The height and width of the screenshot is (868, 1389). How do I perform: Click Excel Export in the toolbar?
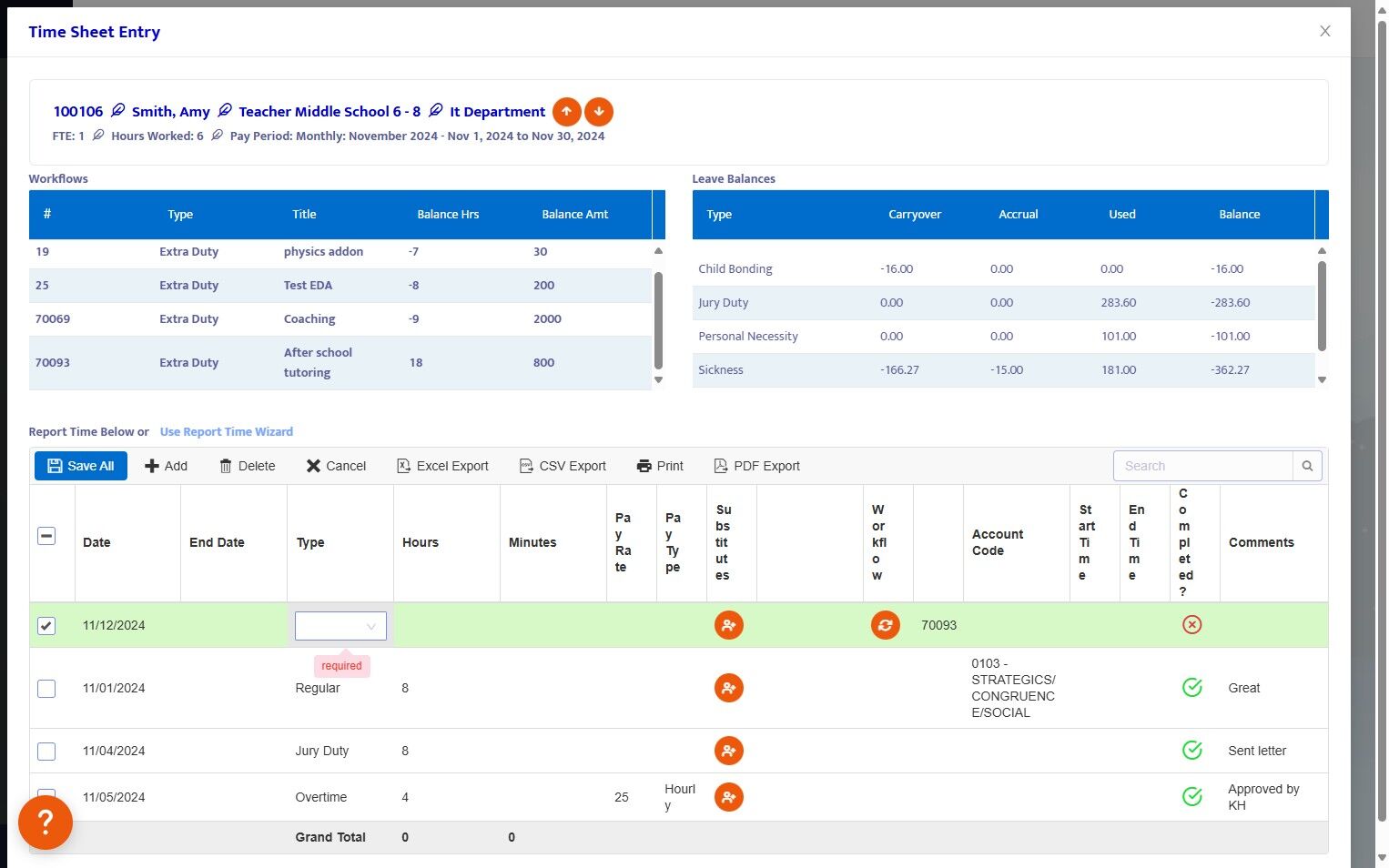(442, 466)
